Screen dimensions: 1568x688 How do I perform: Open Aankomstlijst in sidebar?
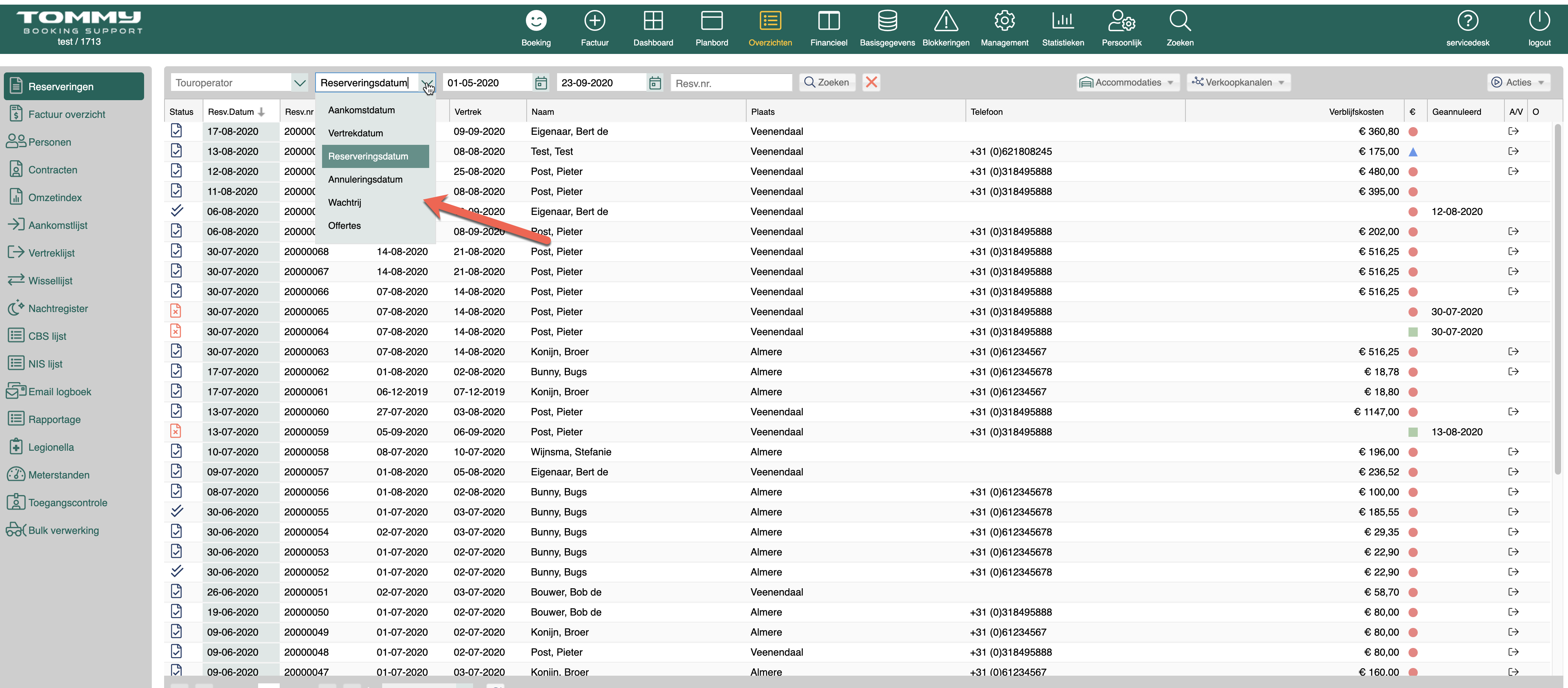(x=74, y=225)
